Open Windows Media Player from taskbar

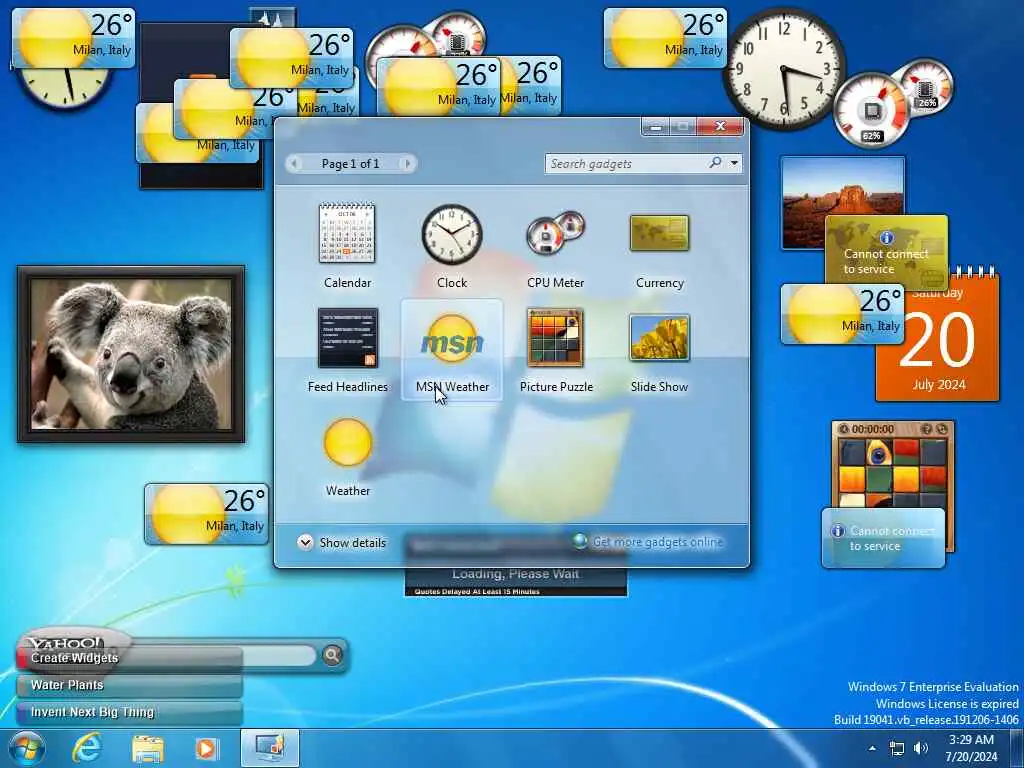click(x=206, y=748)
